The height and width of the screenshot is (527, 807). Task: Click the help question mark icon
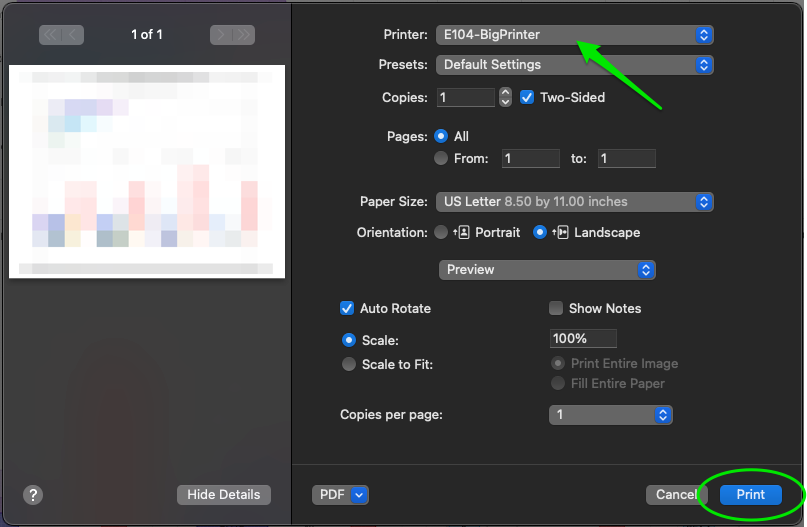point(33,495)
